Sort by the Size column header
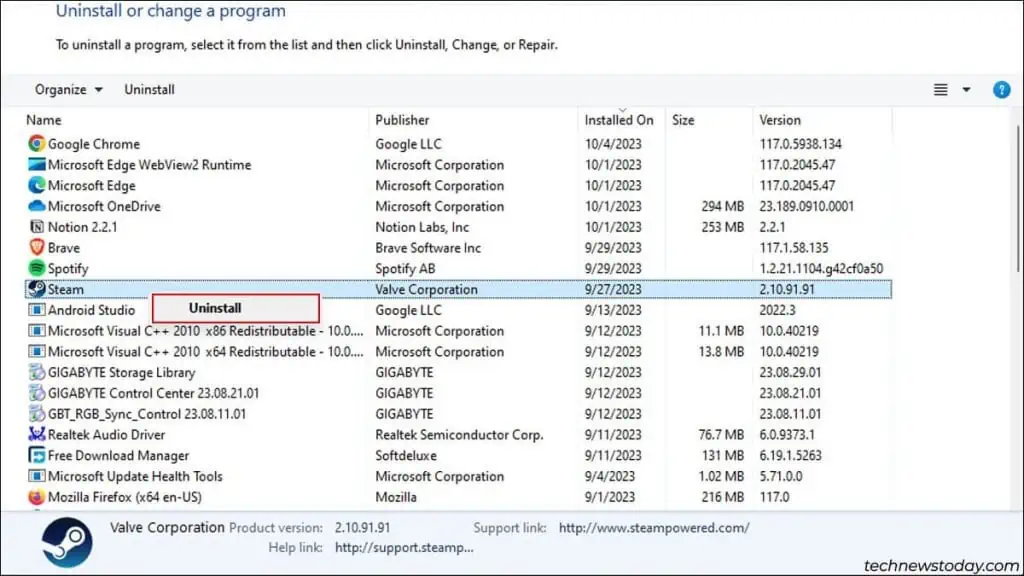This screenshot has width=1024, height=576. (x=683, y=120)
